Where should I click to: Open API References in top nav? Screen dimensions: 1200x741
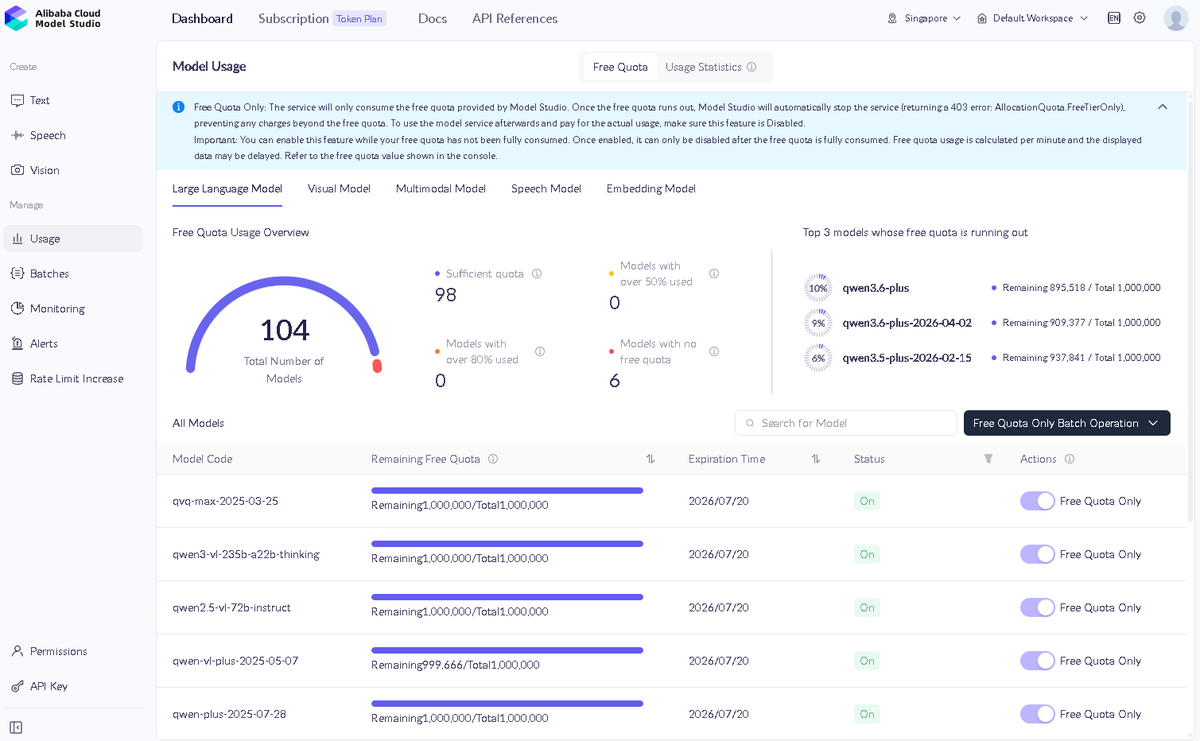coord(515,18)
